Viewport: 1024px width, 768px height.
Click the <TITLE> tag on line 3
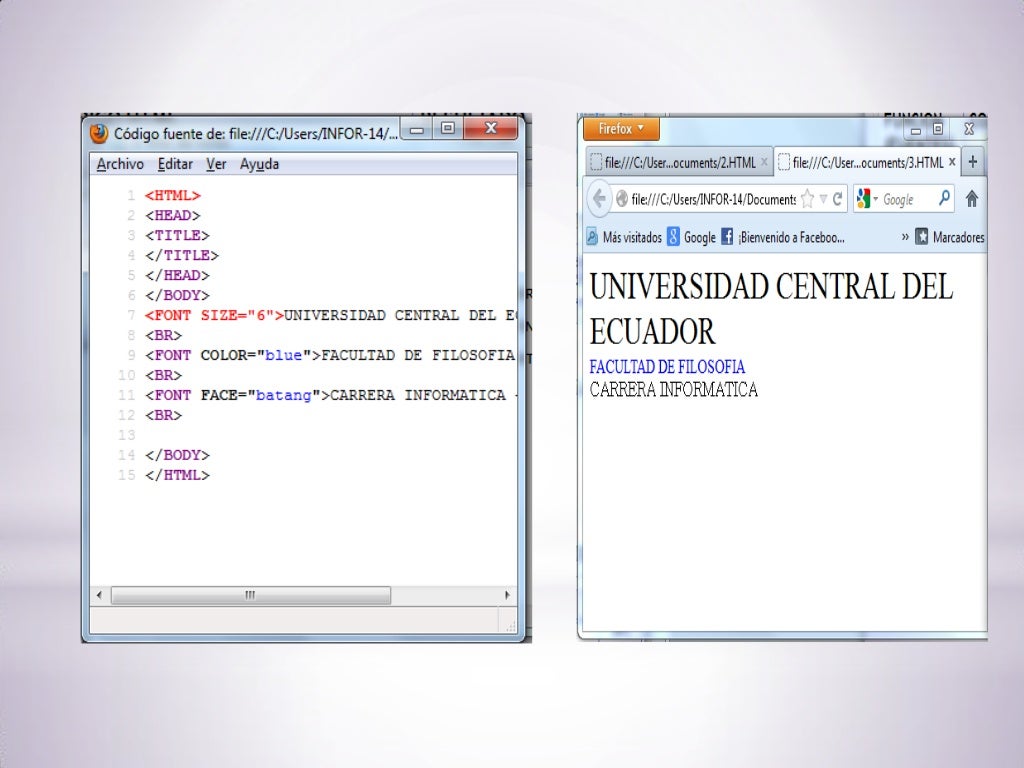pos(178,235)
